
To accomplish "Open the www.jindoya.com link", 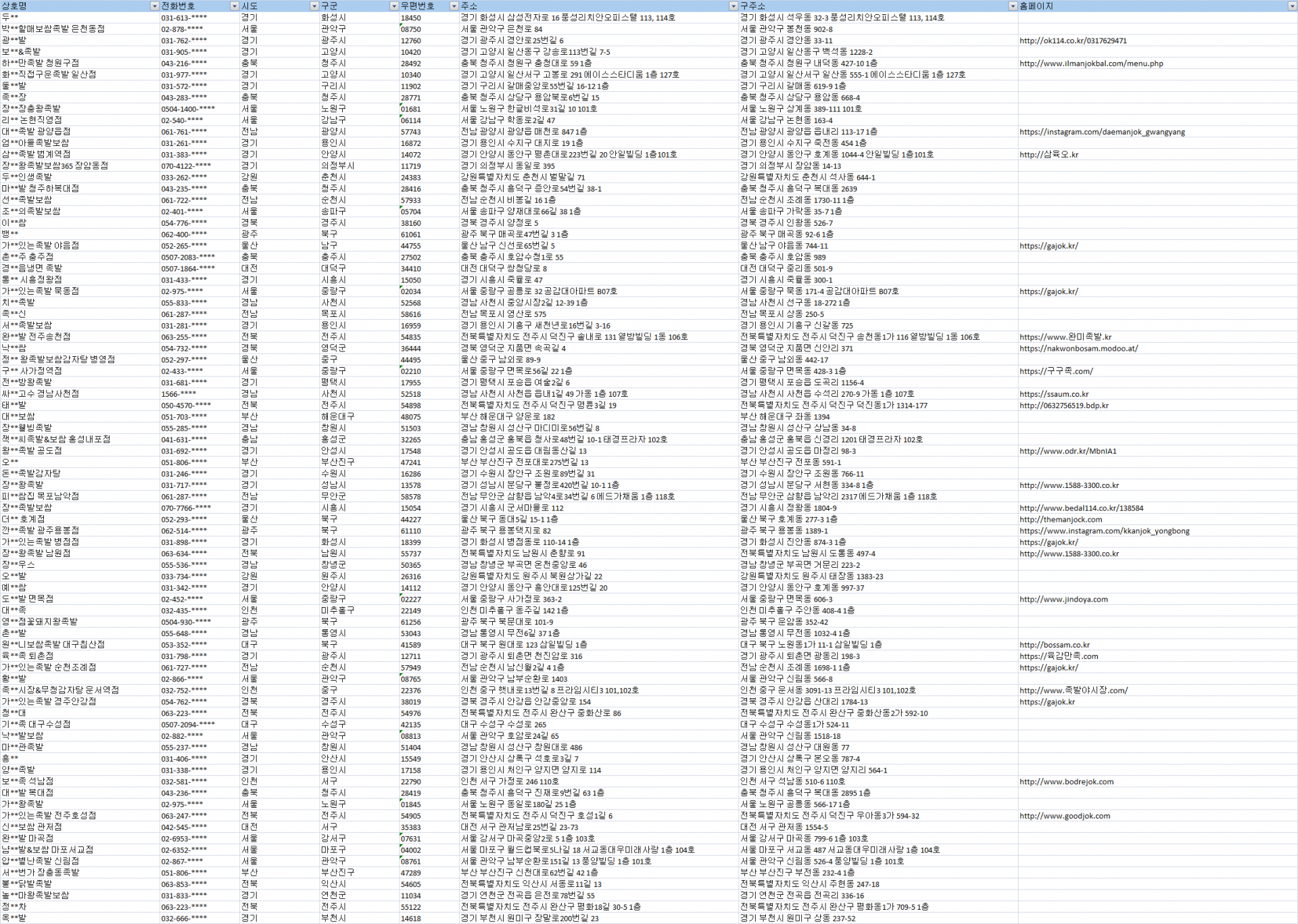I will [1063, 600].
